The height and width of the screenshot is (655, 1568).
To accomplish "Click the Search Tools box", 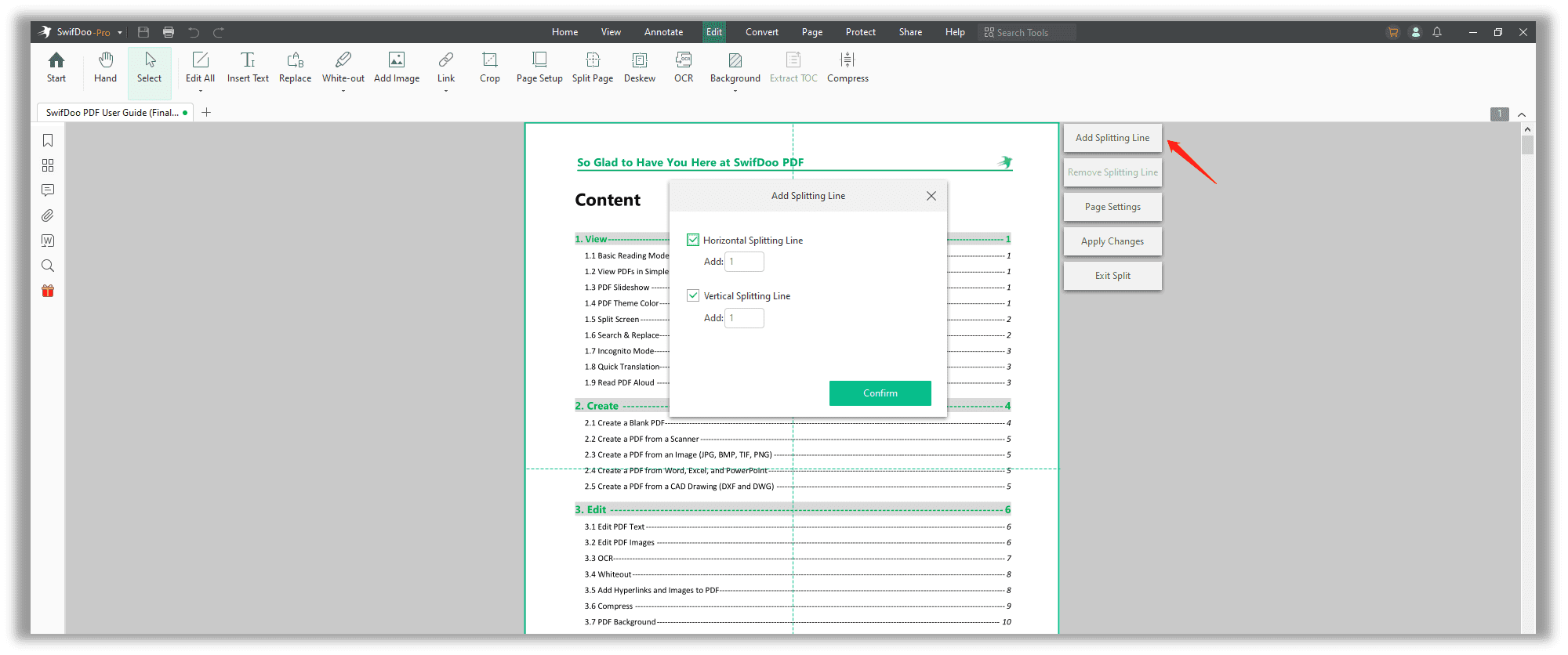I will pyautogui.click(x=1027, y=32).
